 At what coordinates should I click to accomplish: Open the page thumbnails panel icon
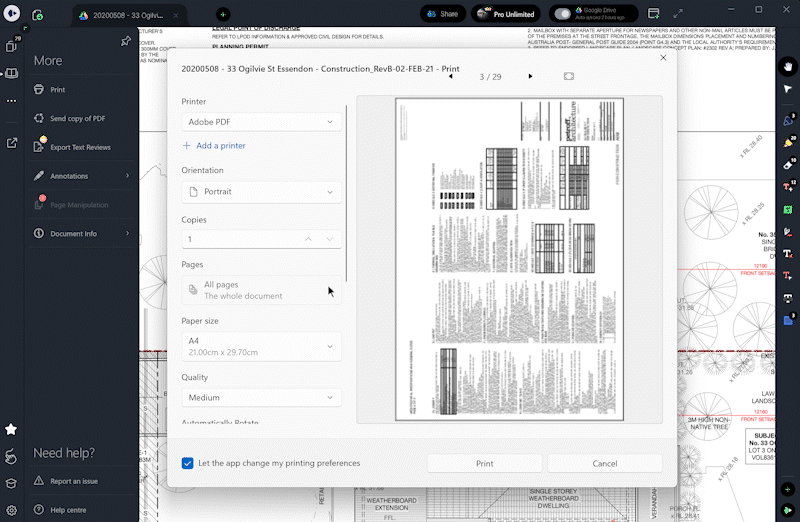11,45
